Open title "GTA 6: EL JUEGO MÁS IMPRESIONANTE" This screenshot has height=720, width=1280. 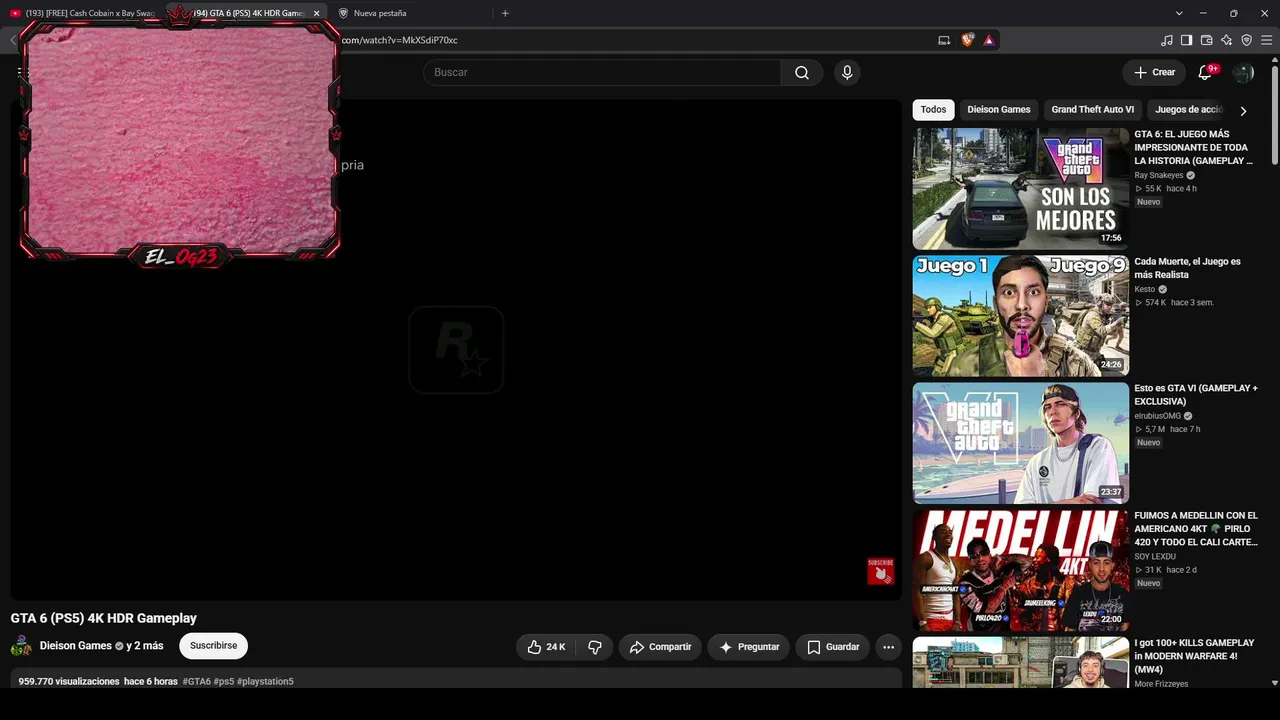click(x=1193, y=147)
